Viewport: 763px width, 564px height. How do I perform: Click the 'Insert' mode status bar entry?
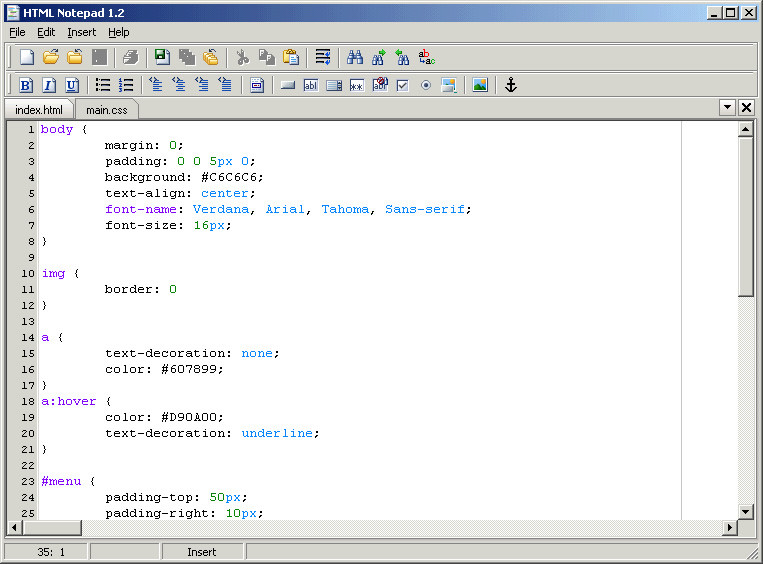tap(201, 552)
